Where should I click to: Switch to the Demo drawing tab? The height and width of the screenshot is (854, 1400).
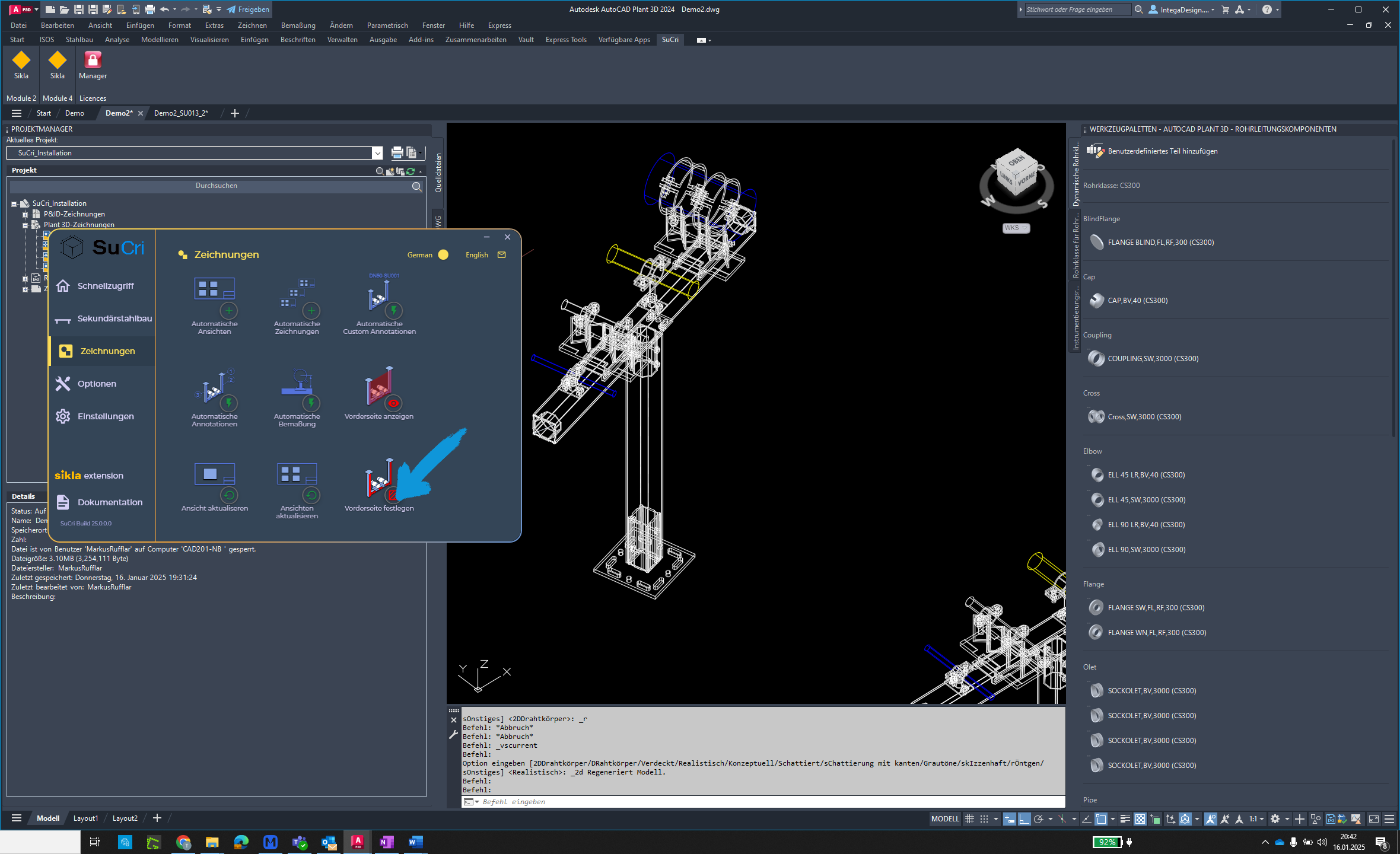(x=75, y=113)
